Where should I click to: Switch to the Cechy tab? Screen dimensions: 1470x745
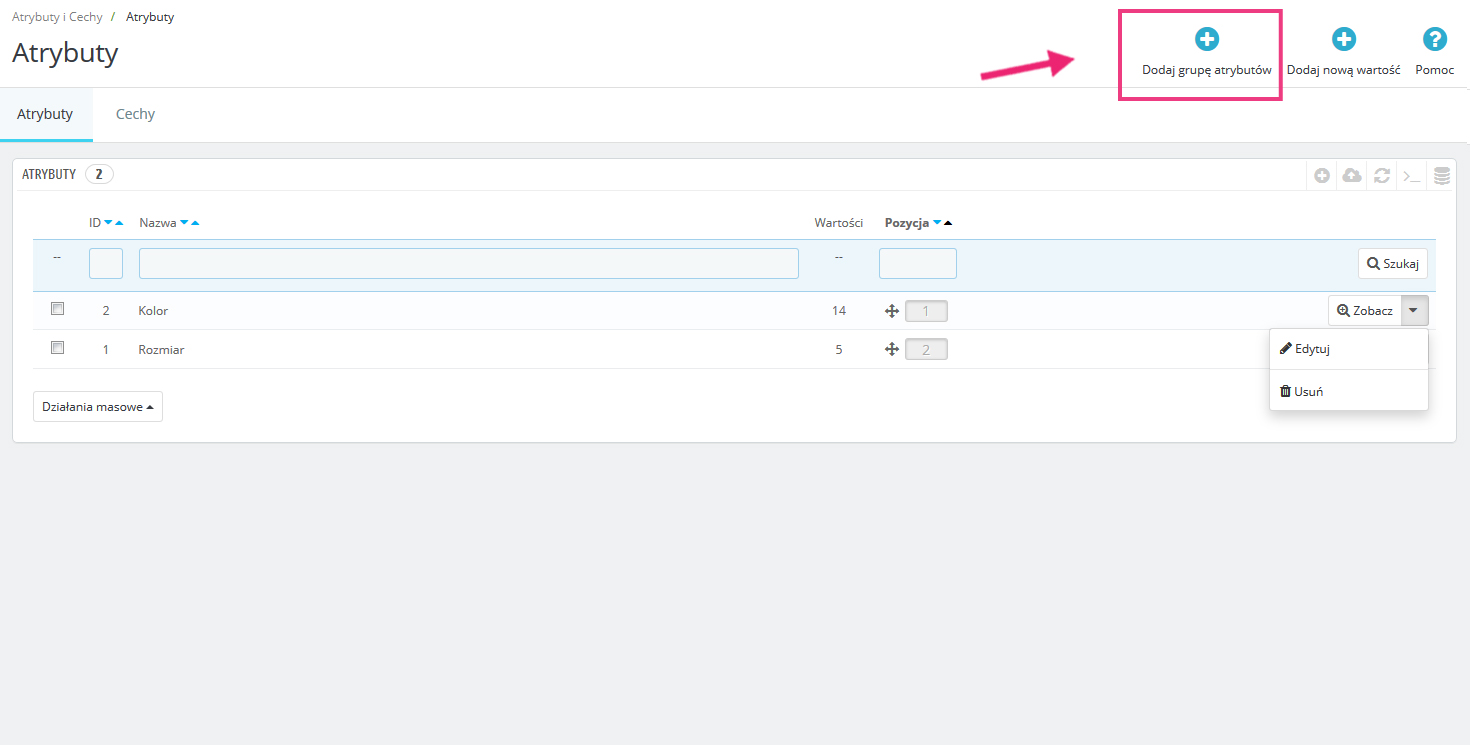click(x=135, y=114)
